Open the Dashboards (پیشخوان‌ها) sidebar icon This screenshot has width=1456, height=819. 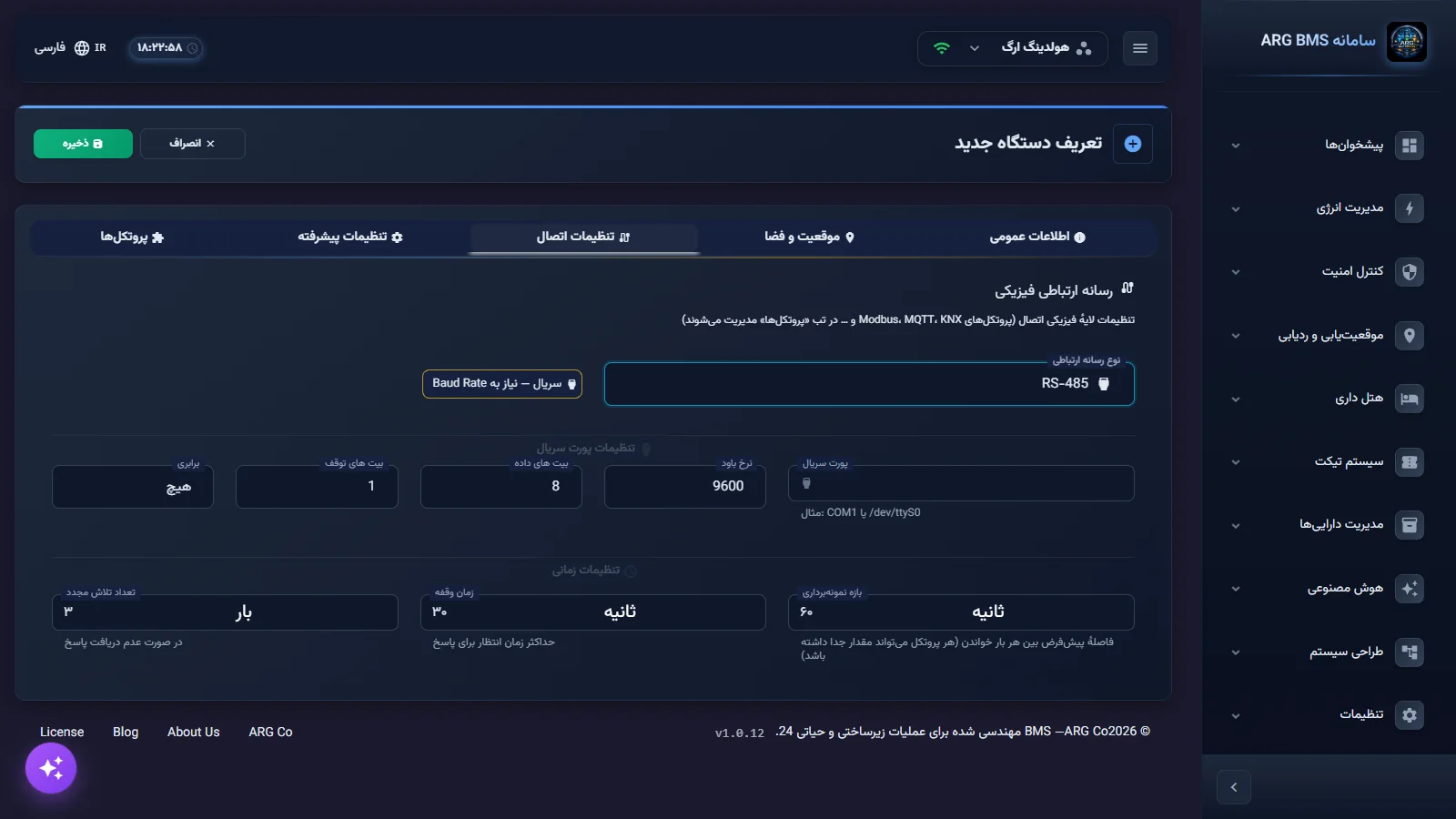click(1410, 146)
